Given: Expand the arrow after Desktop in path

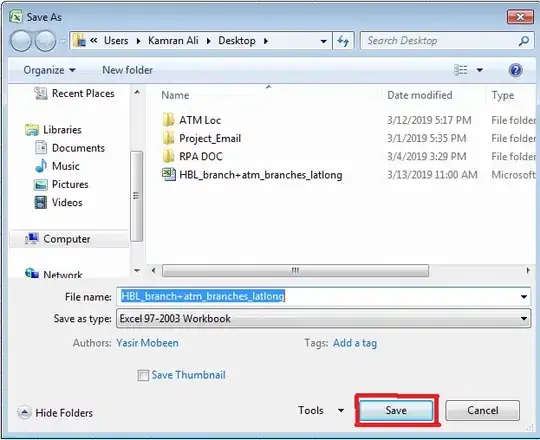Looking at the screenshot, I should point(266,41).
